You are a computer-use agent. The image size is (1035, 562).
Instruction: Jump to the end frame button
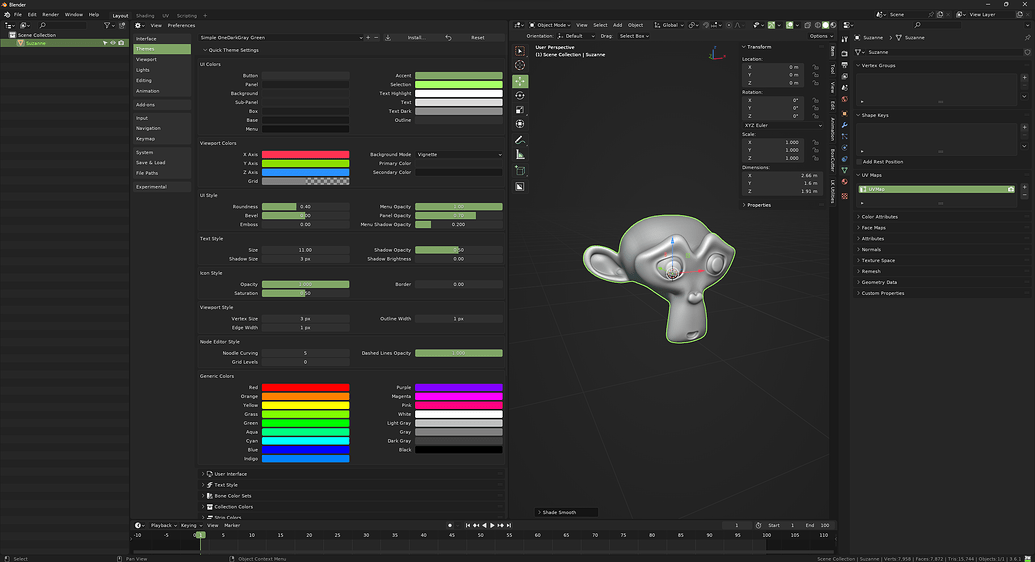pyautogui.click(x=509, y=526)
